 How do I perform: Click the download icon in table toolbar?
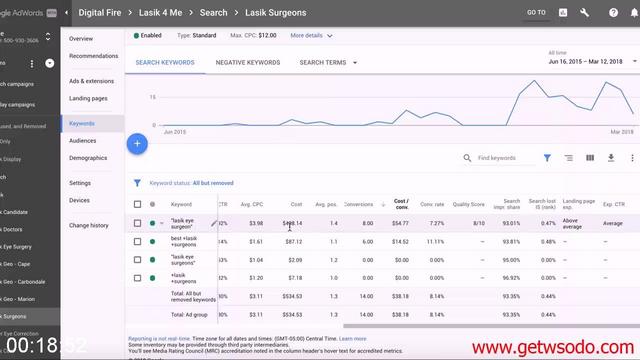[611, 158]
